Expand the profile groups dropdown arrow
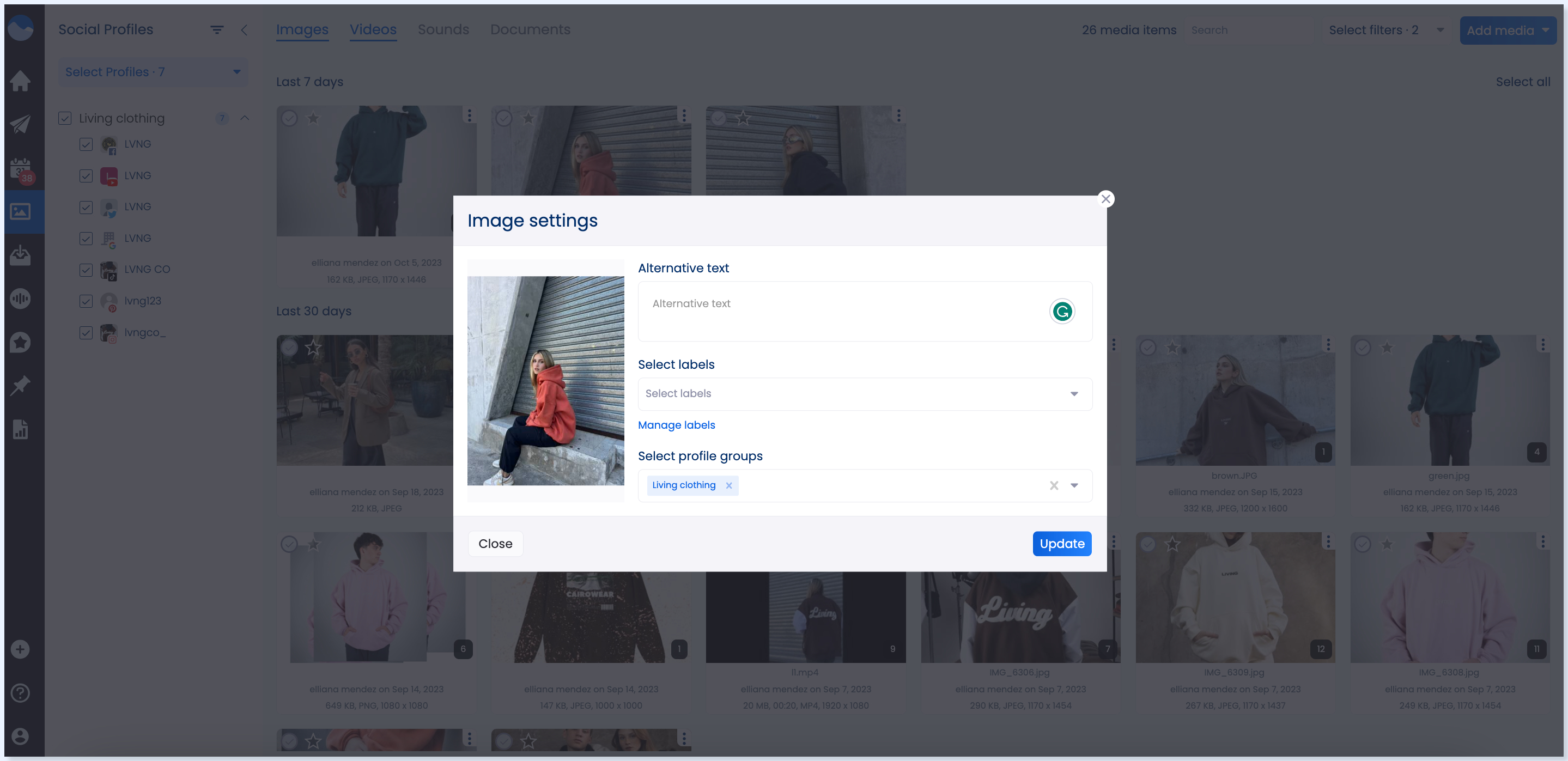The width and height of the screenshot is (1568, 761). pyautogui.click(x=1074, y=485)
